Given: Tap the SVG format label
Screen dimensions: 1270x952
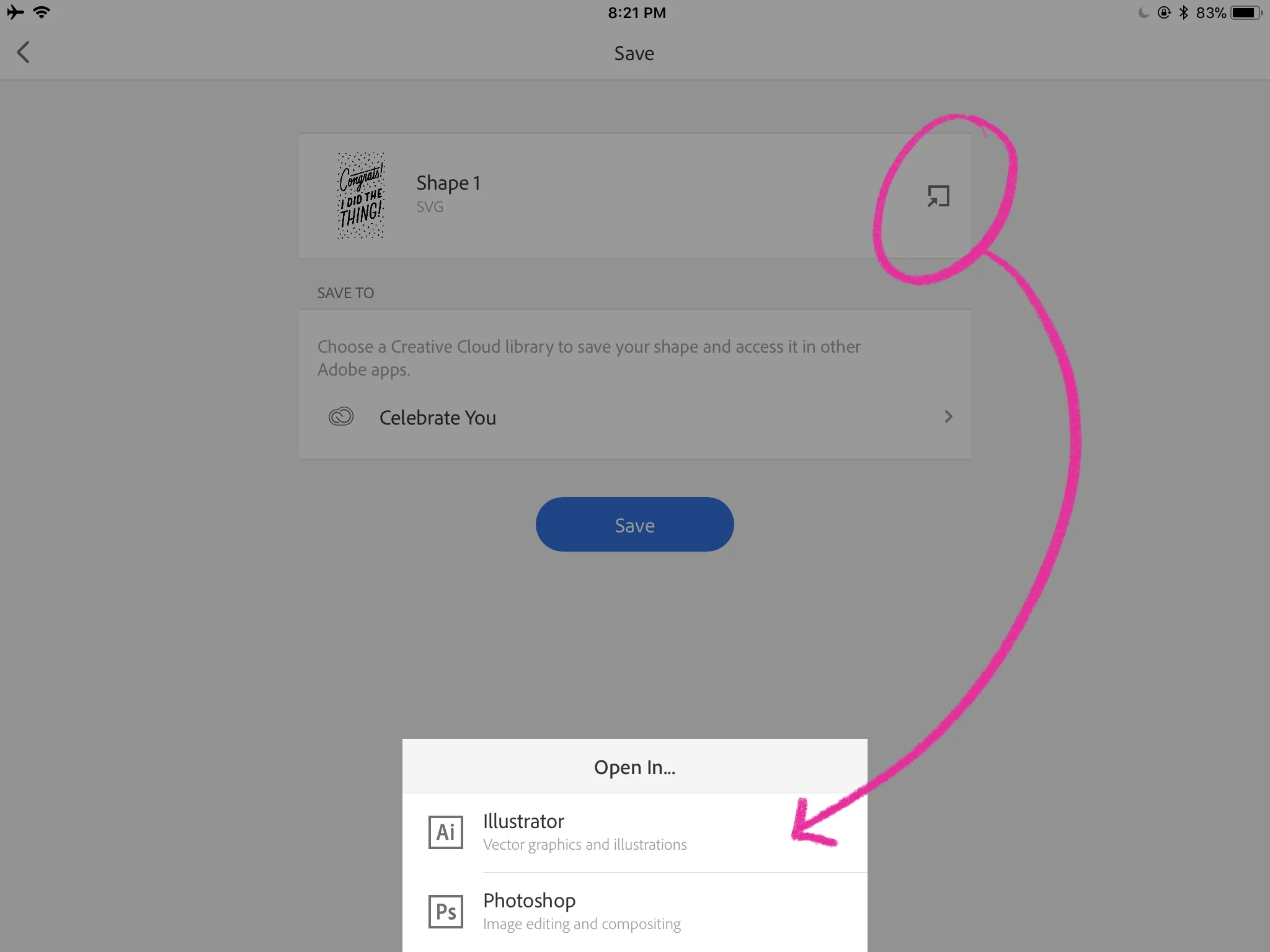Looking at the screenshot, I should click(x=430, y=207).
